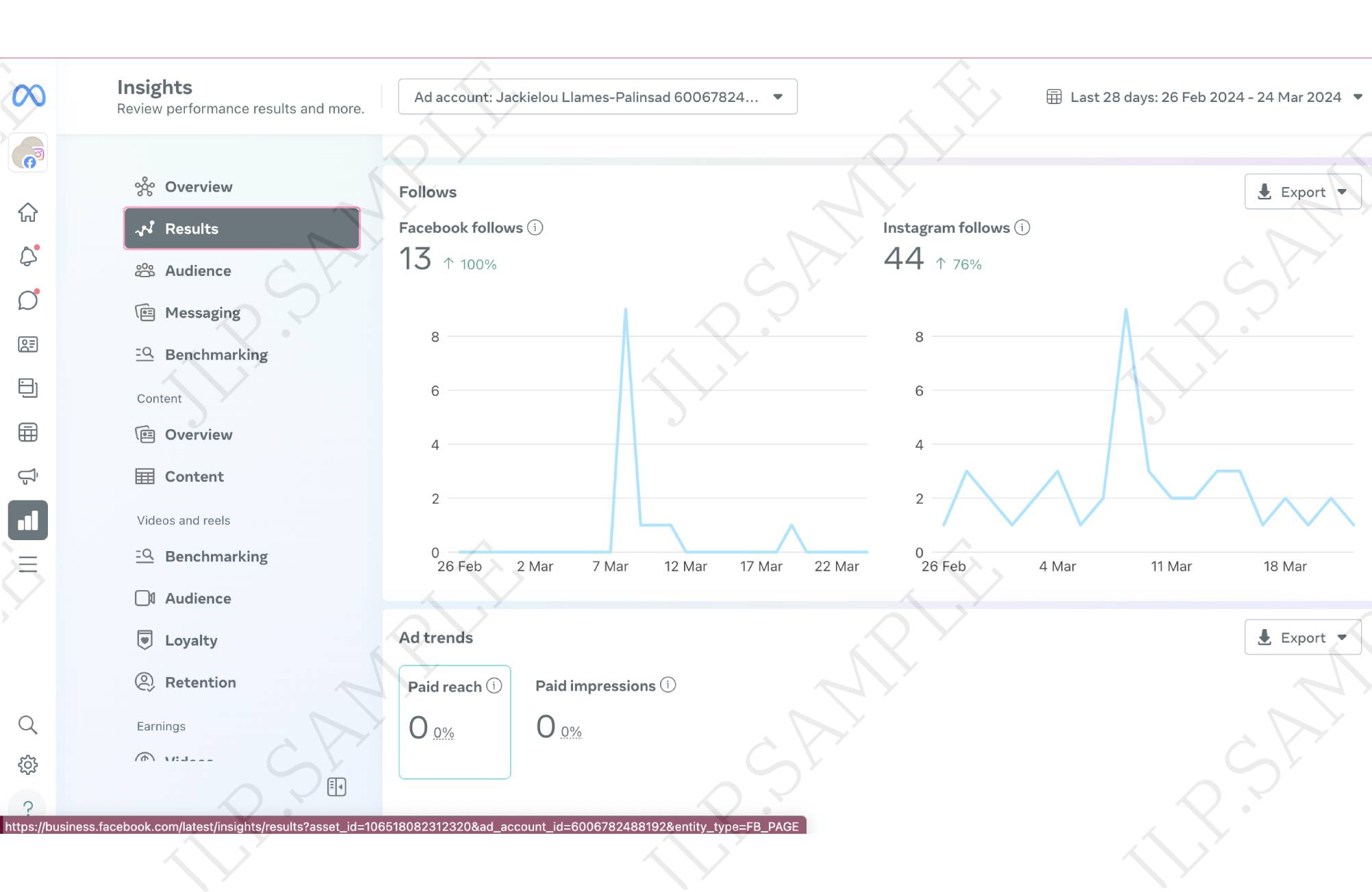Open the Ads megaphone icon

27,476
